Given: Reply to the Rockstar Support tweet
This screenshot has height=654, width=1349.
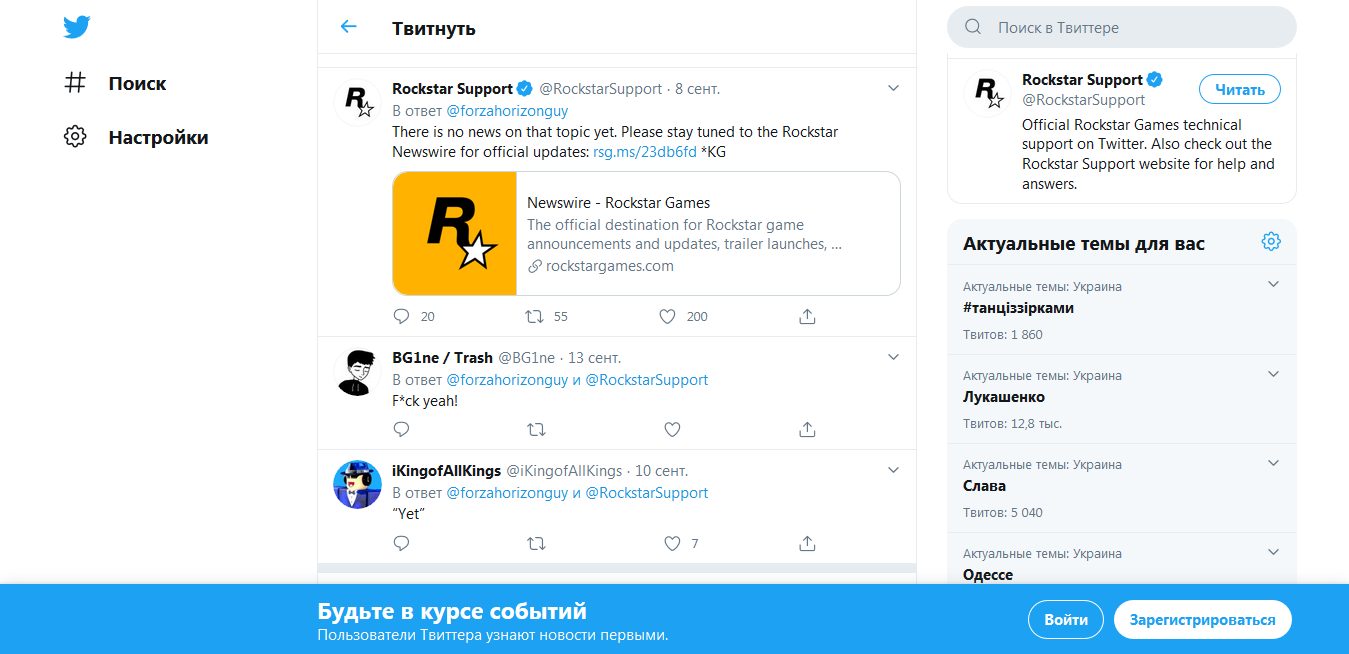Looking at the screenshot, I should coord(402,316).
